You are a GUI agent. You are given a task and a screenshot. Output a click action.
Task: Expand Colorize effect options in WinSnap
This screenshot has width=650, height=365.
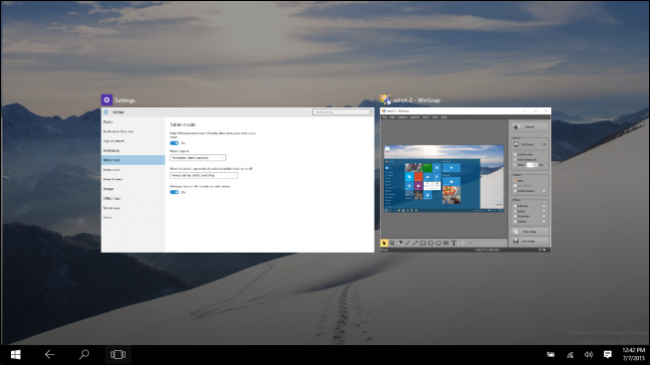(x=544, y=221)
